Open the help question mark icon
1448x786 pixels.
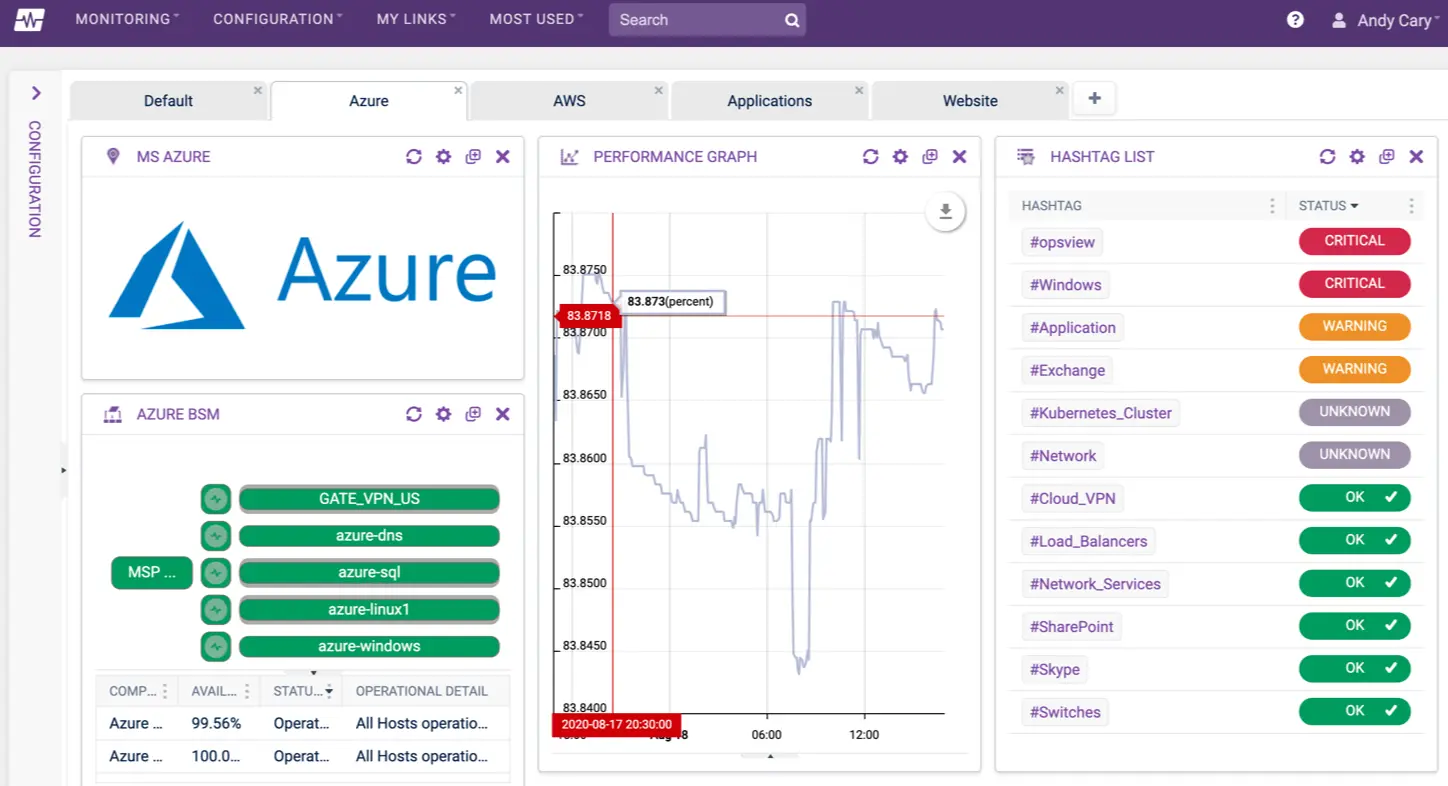tap(1295, 19)
